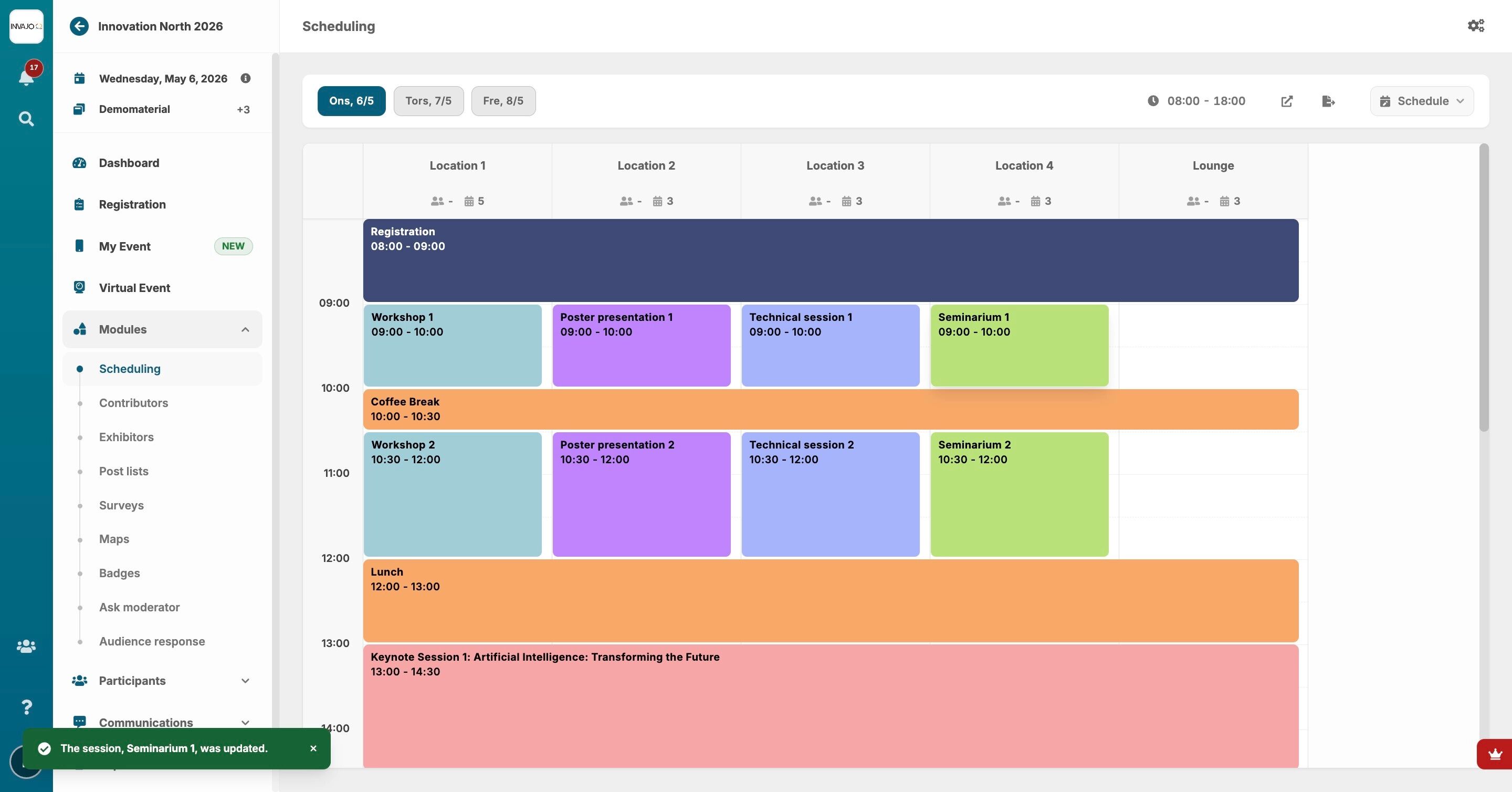
Task: Open the Schedule view dropdown
Action: tap(1422, 101)
